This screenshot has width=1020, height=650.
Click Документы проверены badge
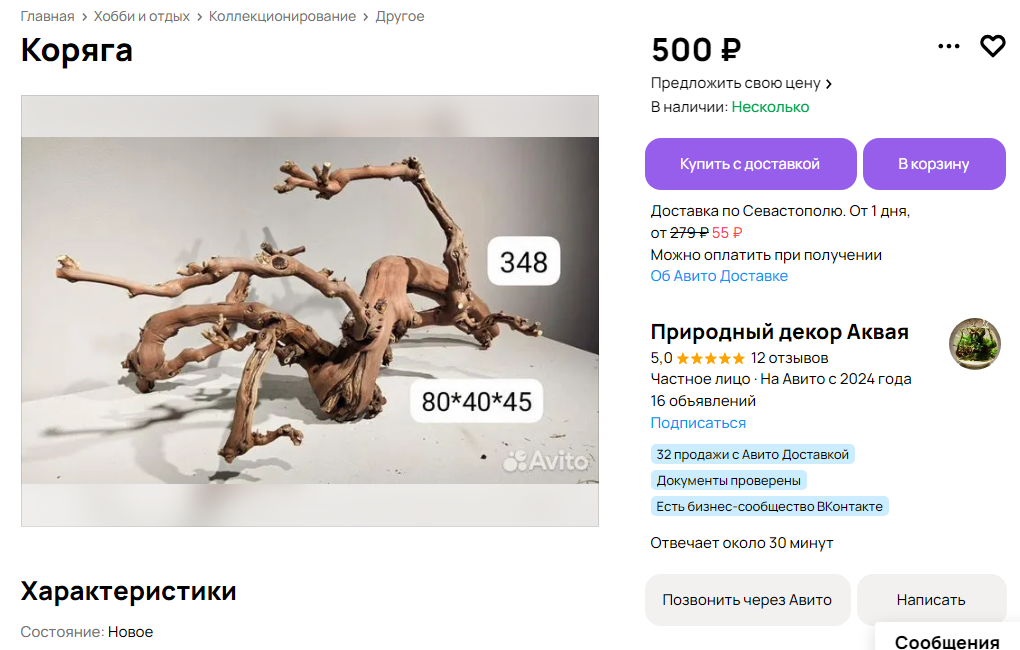[x=729, y=480]
